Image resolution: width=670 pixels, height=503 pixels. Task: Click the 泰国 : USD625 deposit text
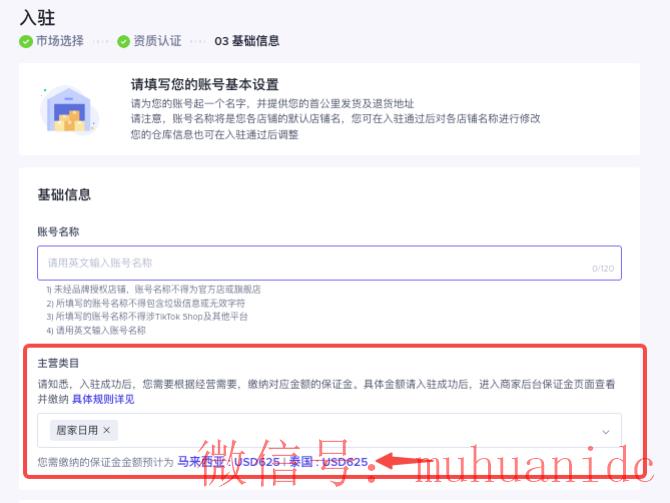pyautogui.click(x=328, y=462)
